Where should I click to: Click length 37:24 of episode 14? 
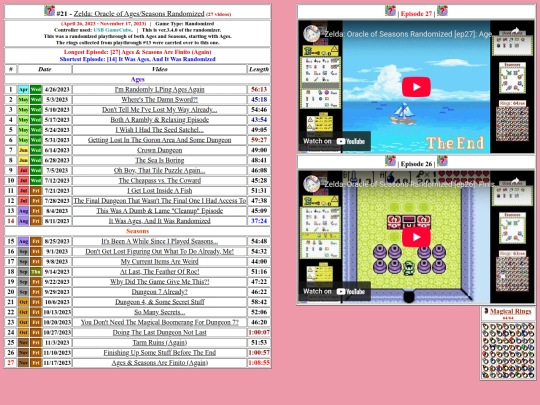(259, 221)
